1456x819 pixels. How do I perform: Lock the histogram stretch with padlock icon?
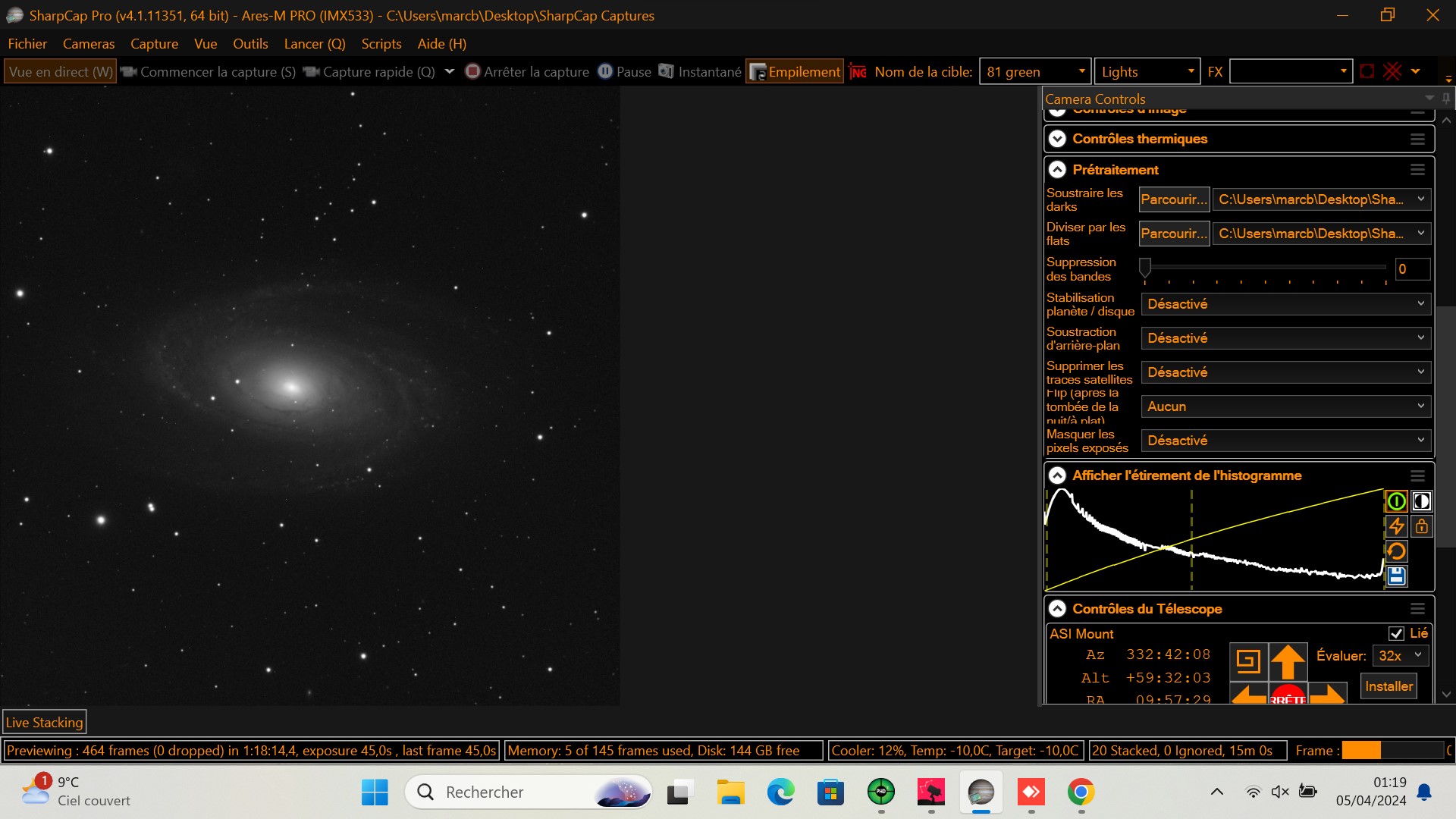(1422, 526)
